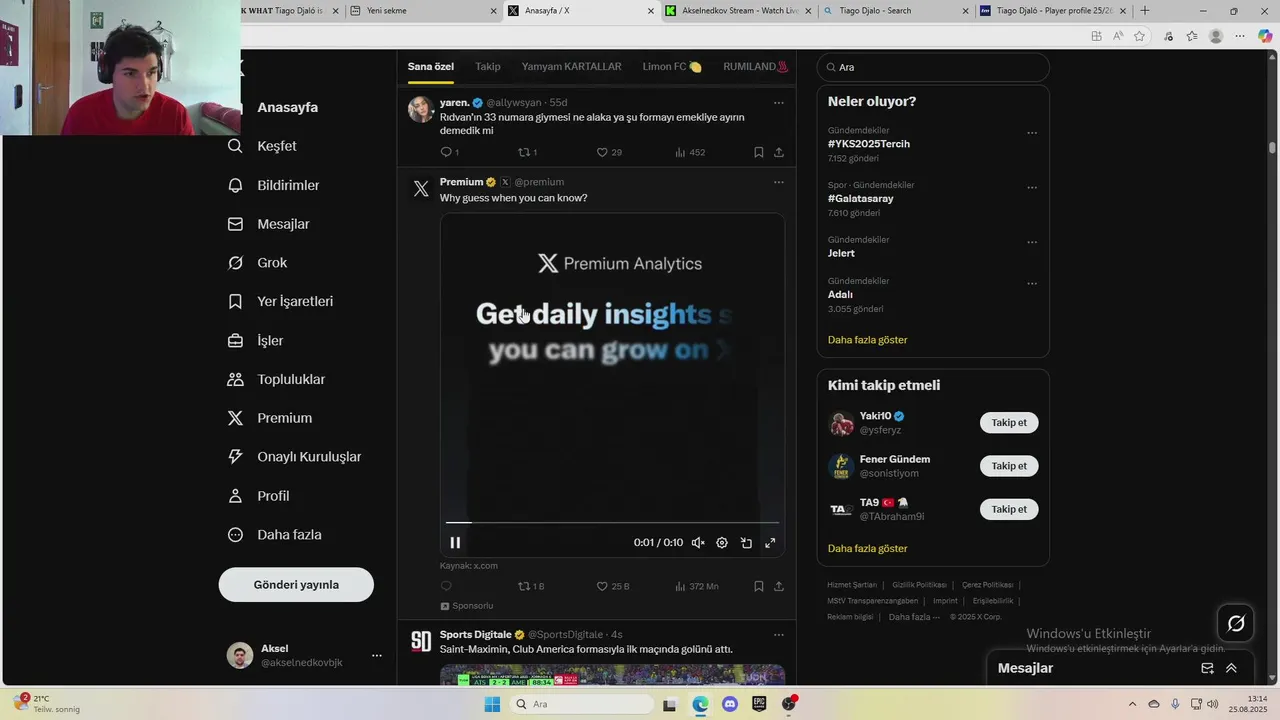Open options for #Galatasaray trend
The width and height of the screenshot is (1280, 720).
pos(1032,188)
